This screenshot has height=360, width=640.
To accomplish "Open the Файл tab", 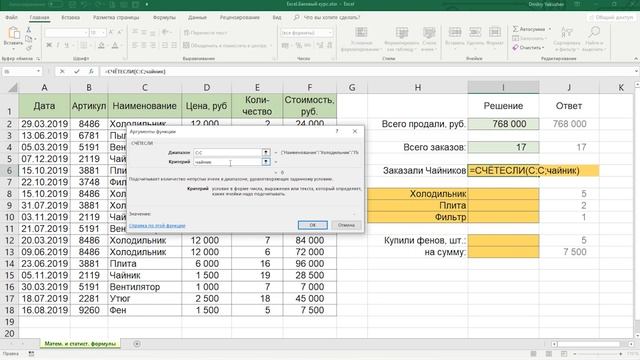I will point(11,18).
